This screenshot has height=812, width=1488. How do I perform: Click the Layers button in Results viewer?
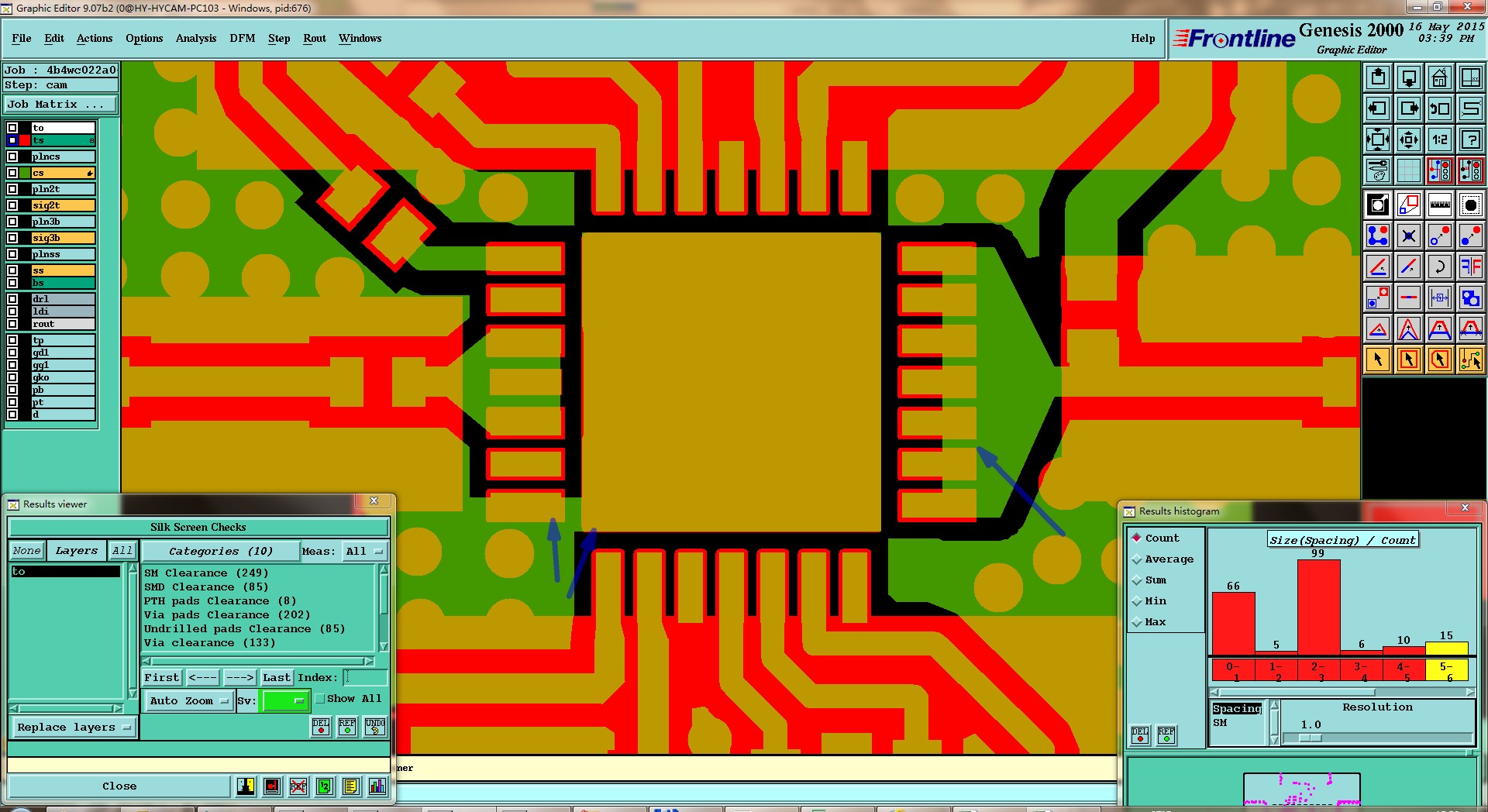point(77,551)
